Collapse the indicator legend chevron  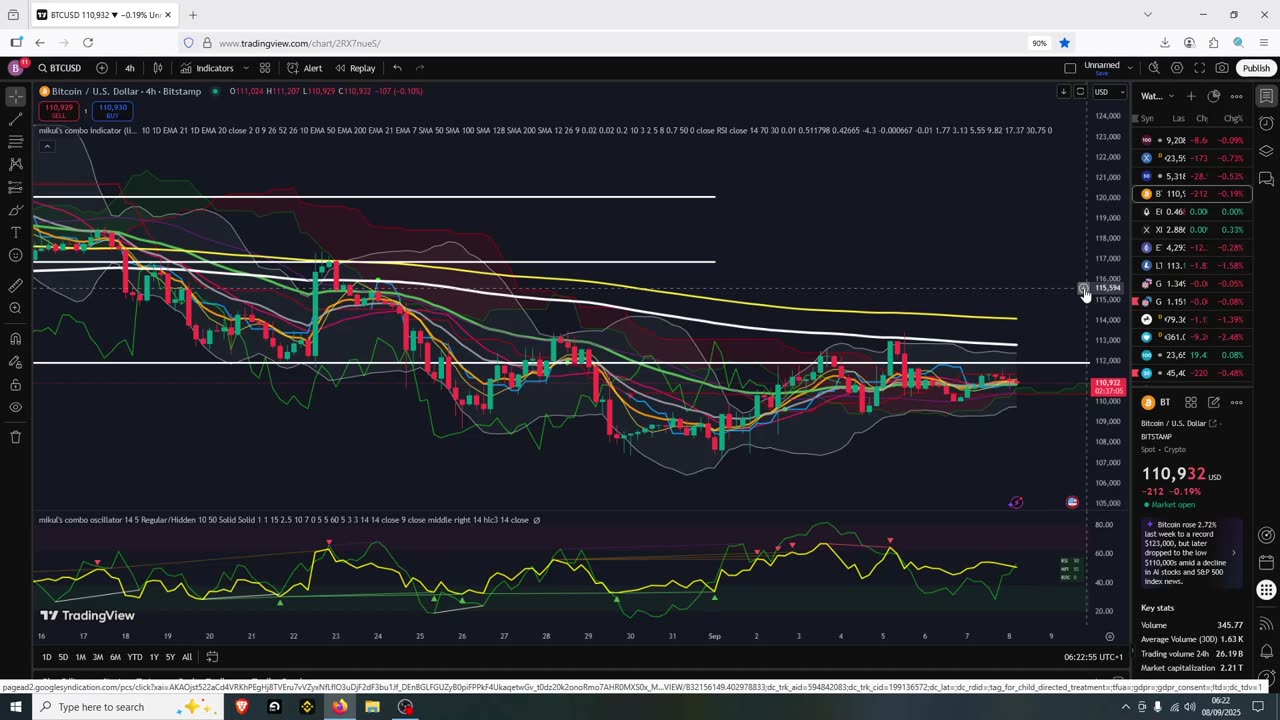pyautogui.click(x=47, y=146)
